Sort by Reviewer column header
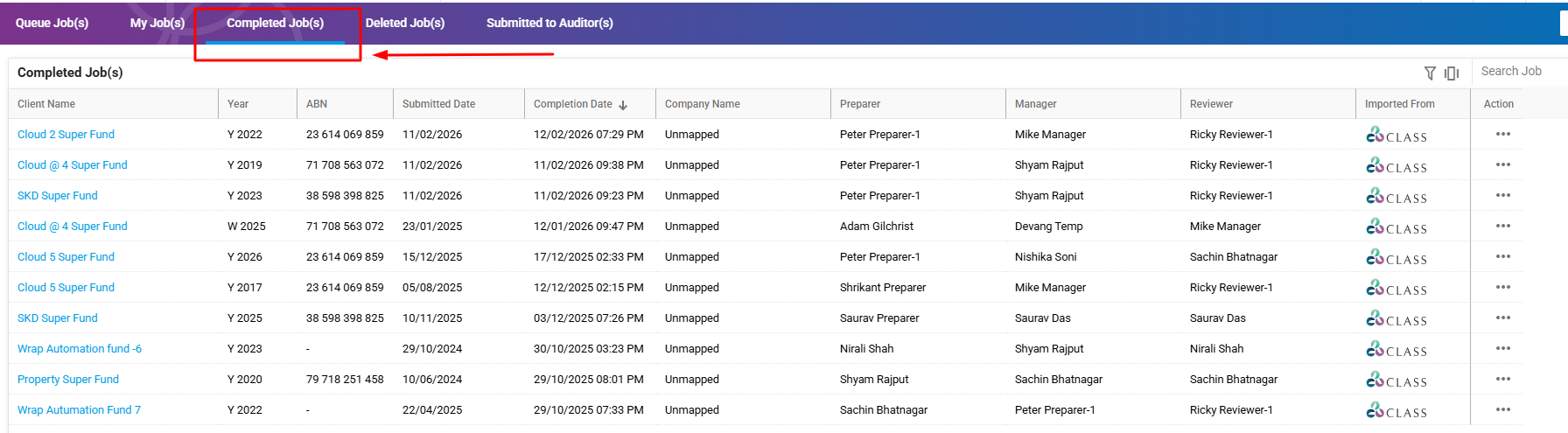The height and width of the screenshot is (433, 1568). click(x=1211, y=104)
